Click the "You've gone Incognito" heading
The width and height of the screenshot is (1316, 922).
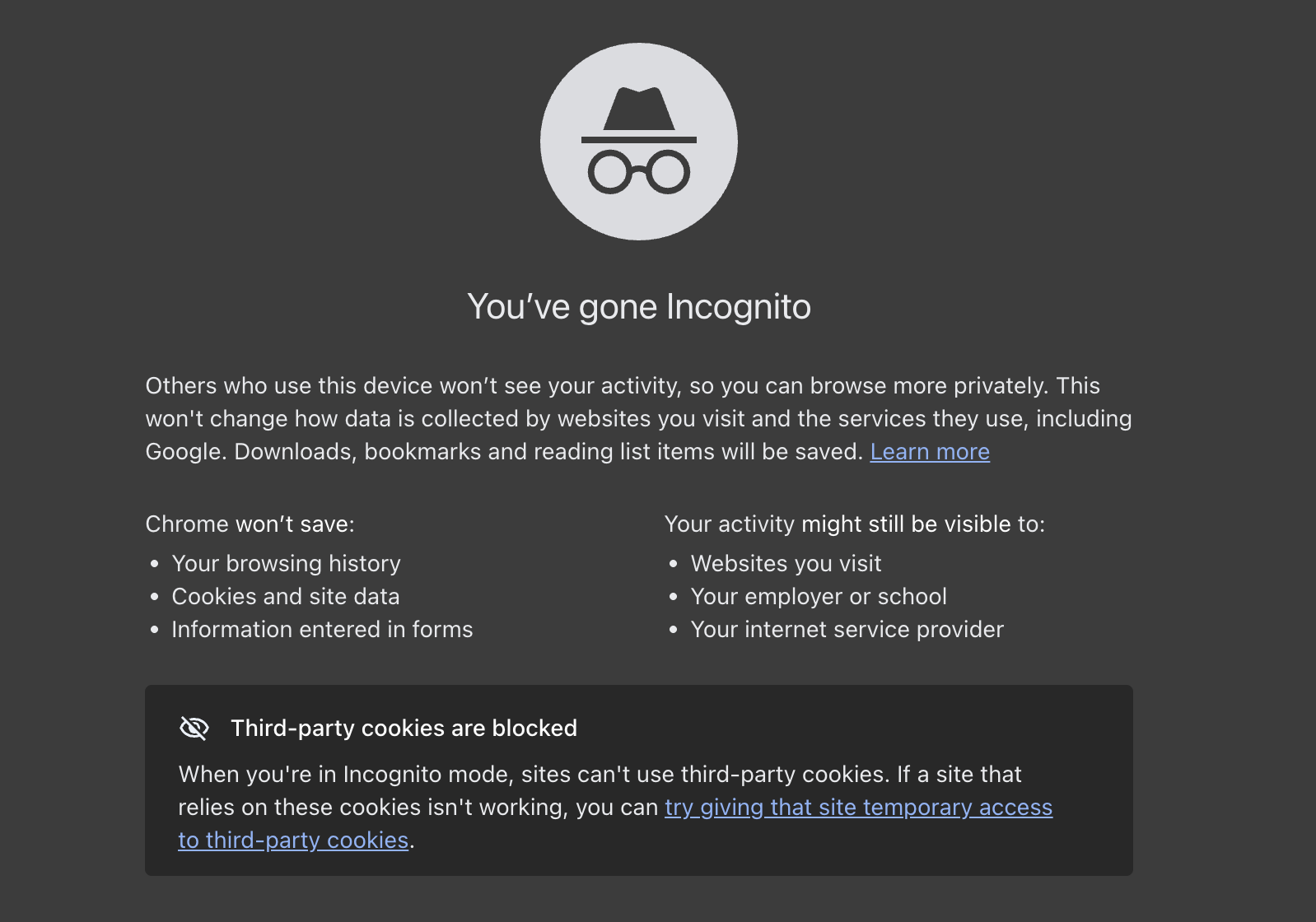coord(639,306)
